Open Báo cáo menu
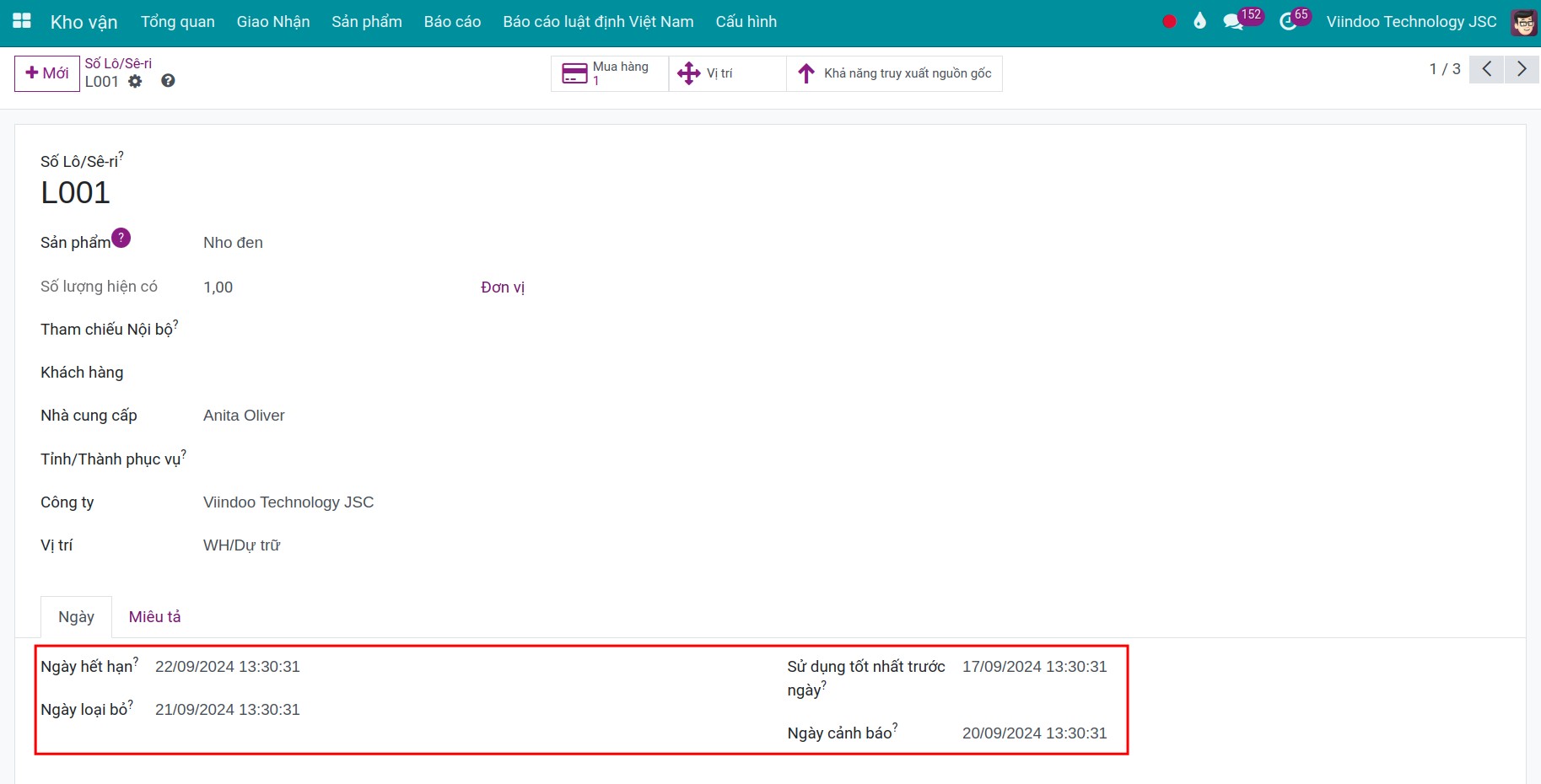Screen dimensions: 1541x784 tap(452, 22)
